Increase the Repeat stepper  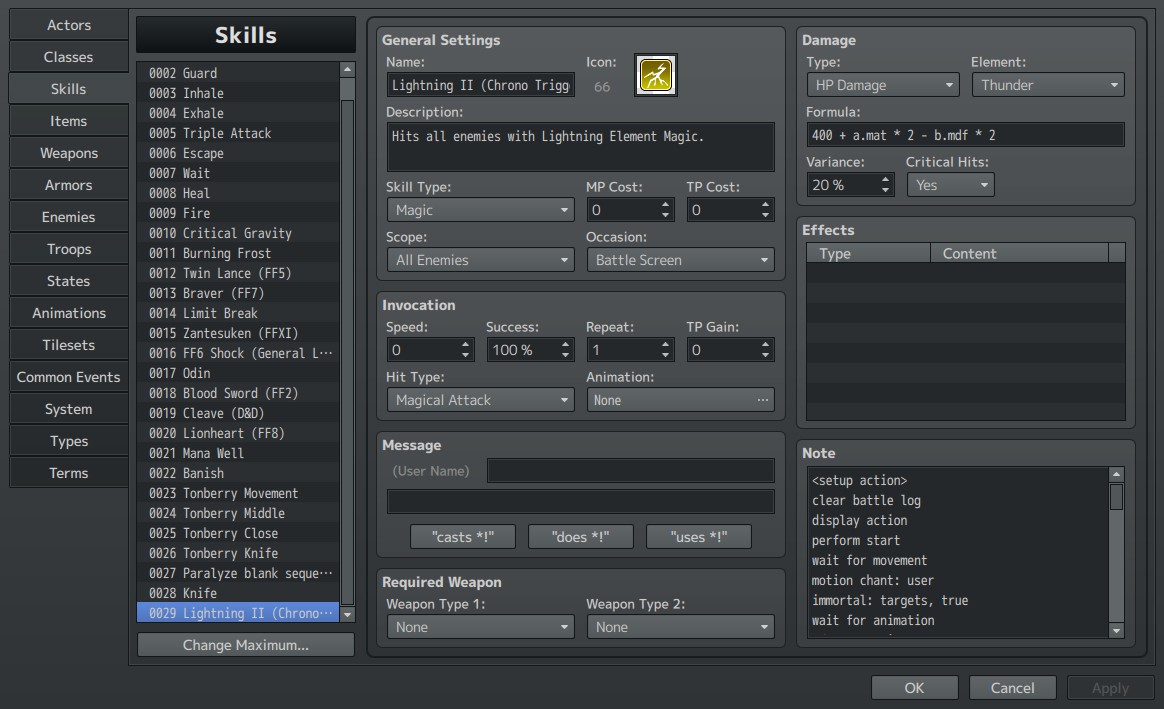coord(665,344)
